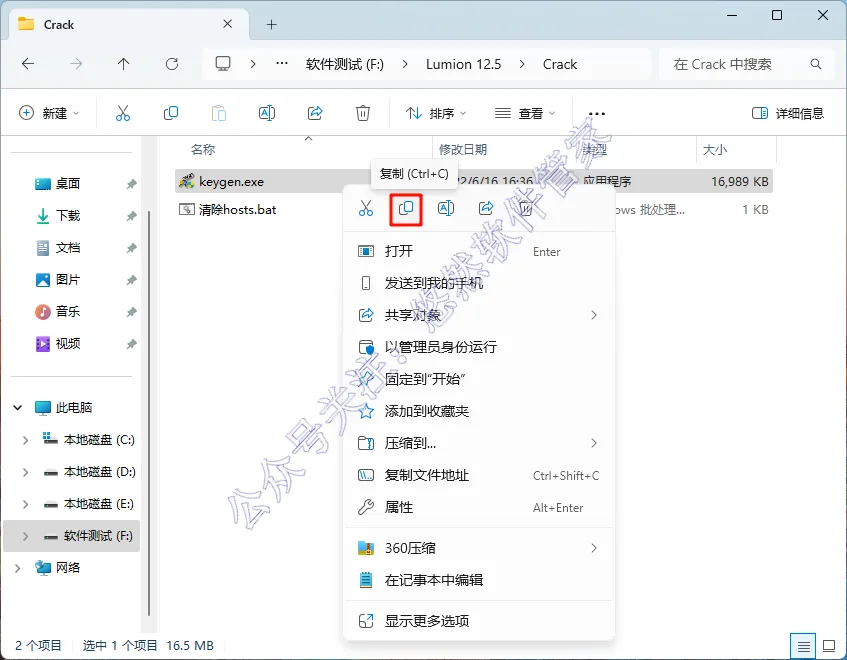This screenshot has height=660, width=847.
Task: Click the This PC monitor icon in address bar
Action: [x=223, y=64]
